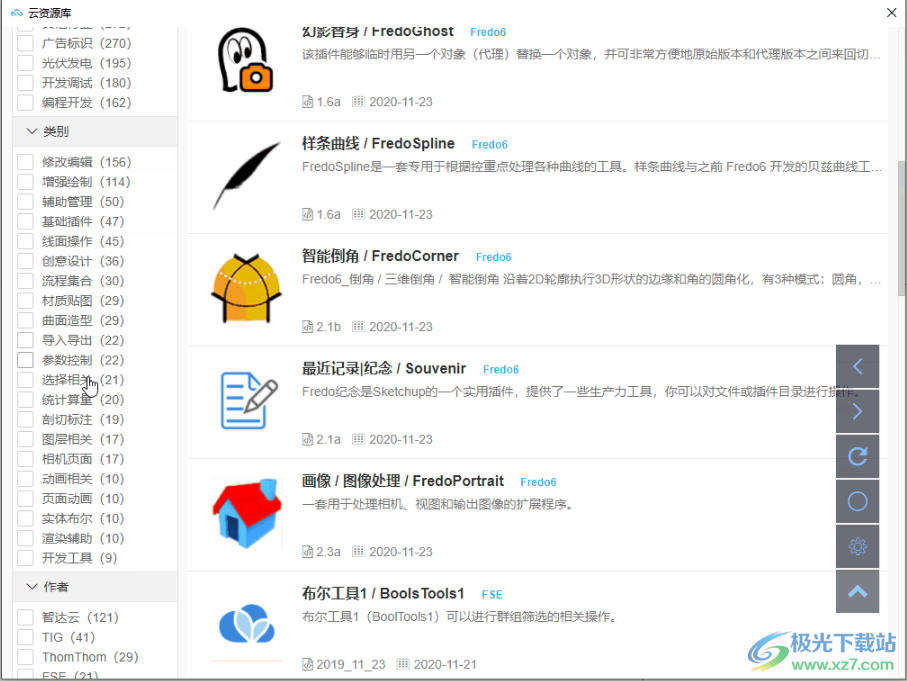The width and height of the screenshot is (907, 681).
Task: Check the 线面操作 (45) checkbox
Action: coord(25,241)
